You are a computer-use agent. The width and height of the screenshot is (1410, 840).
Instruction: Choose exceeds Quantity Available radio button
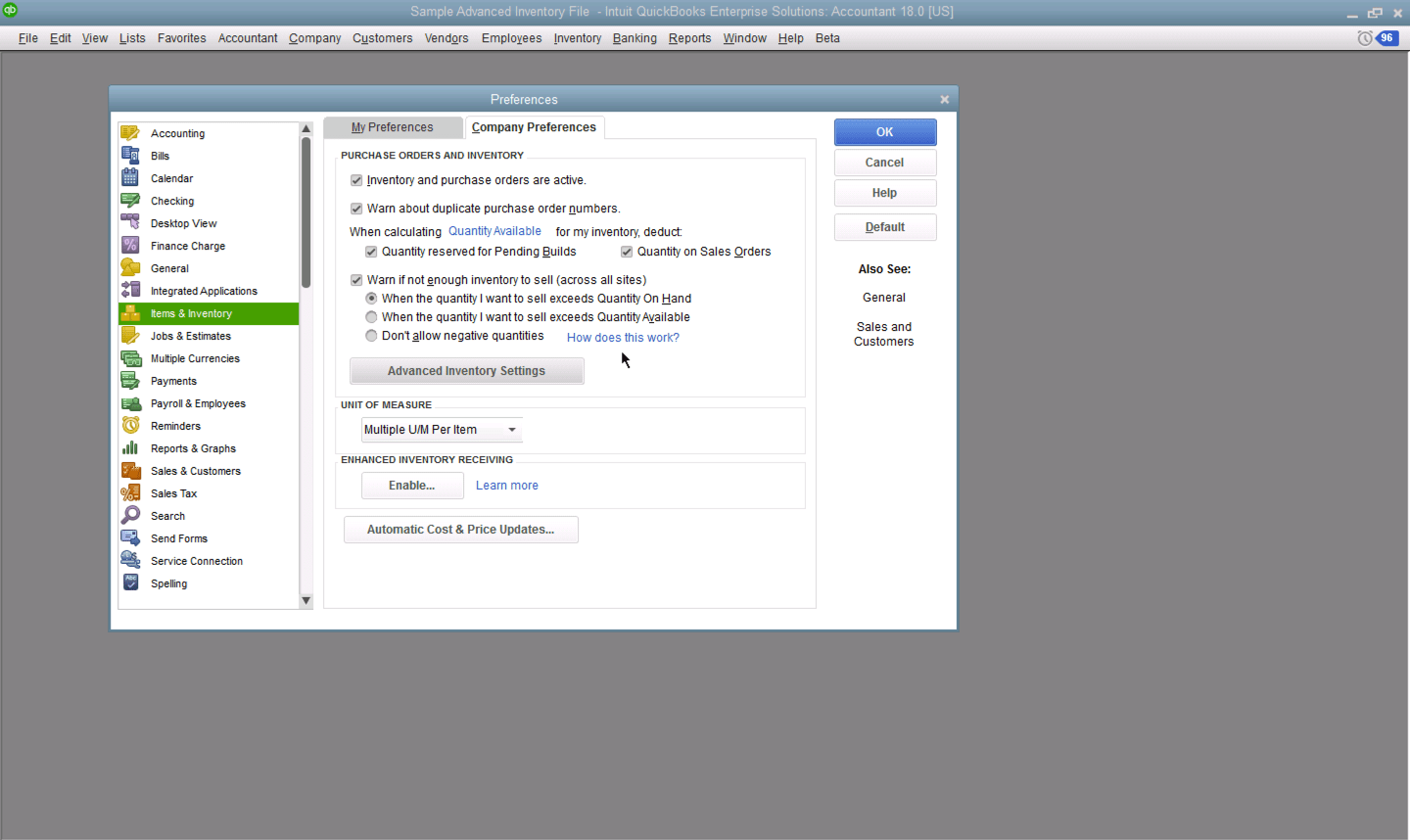371,317
